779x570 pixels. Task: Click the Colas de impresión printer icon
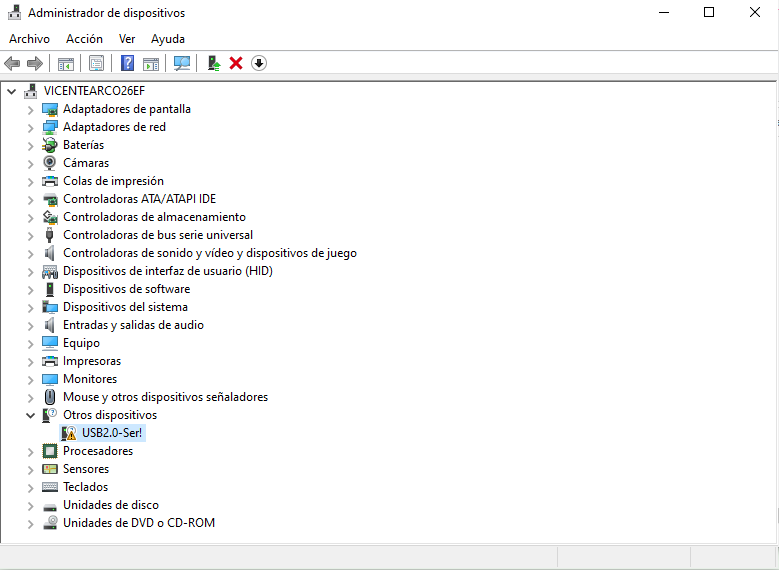click(50, 181)
